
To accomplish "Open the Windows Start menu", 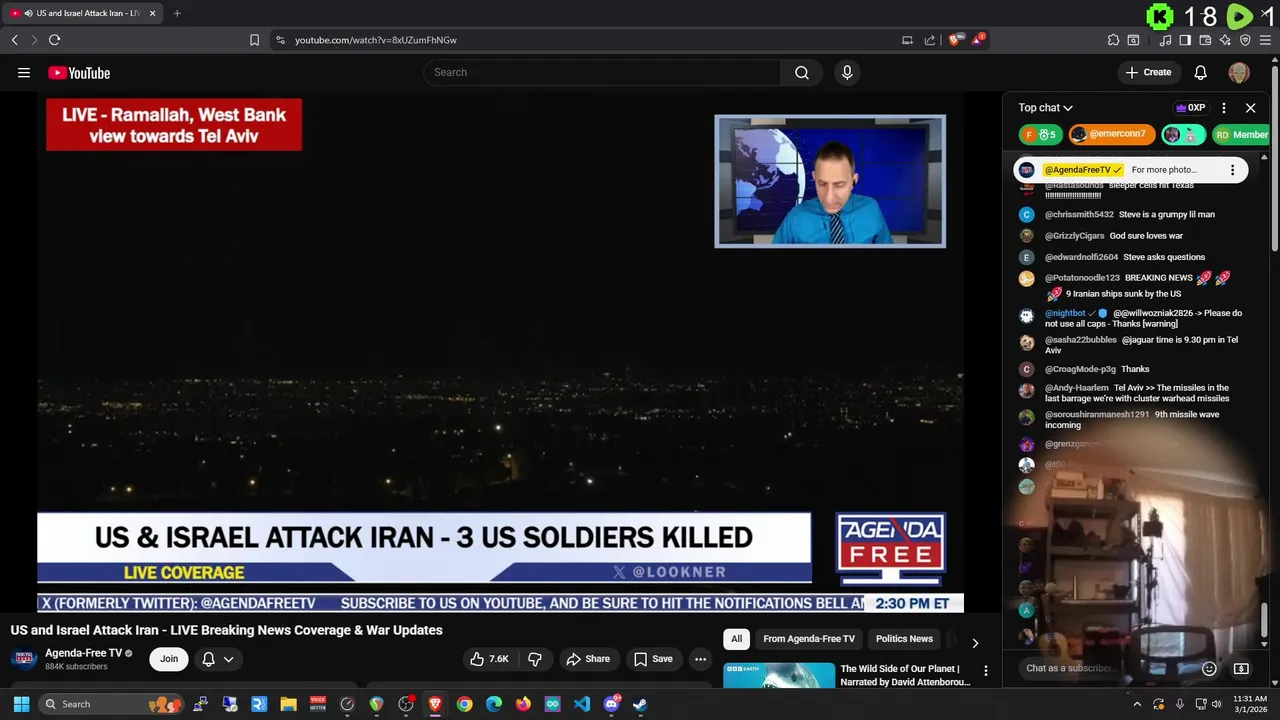I will point(20,704).
